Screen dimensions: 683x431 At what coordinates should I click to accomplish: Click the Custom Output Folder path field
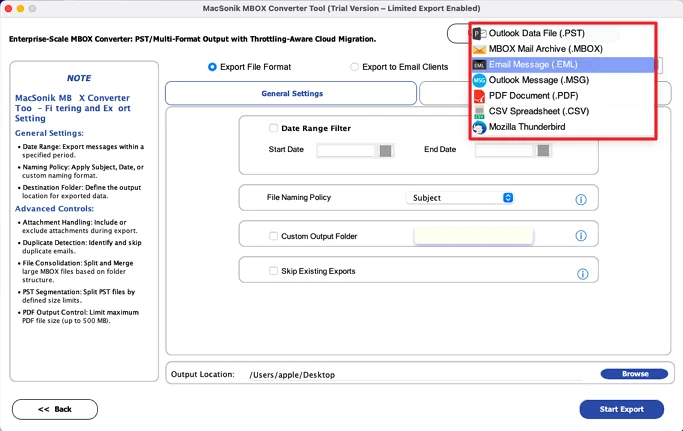[473, 236]
